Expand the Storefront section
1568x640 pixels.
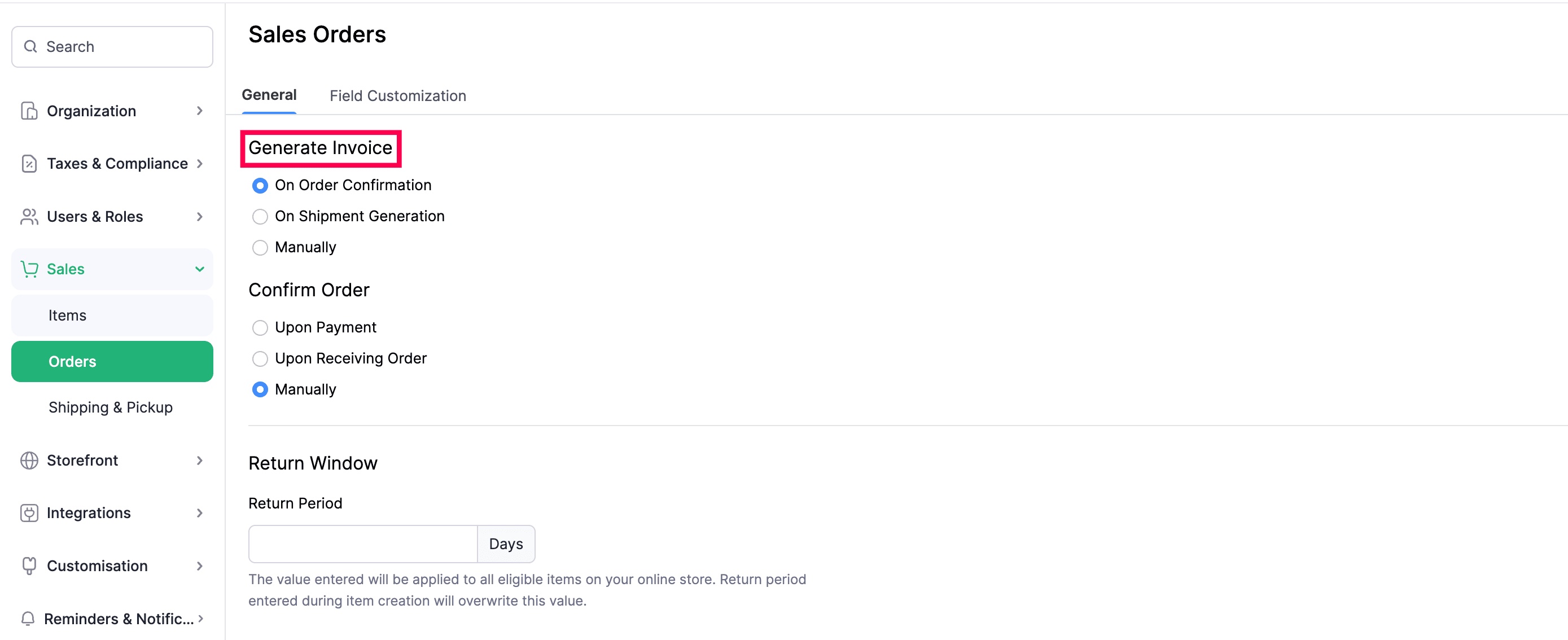[x=199, y=461]
